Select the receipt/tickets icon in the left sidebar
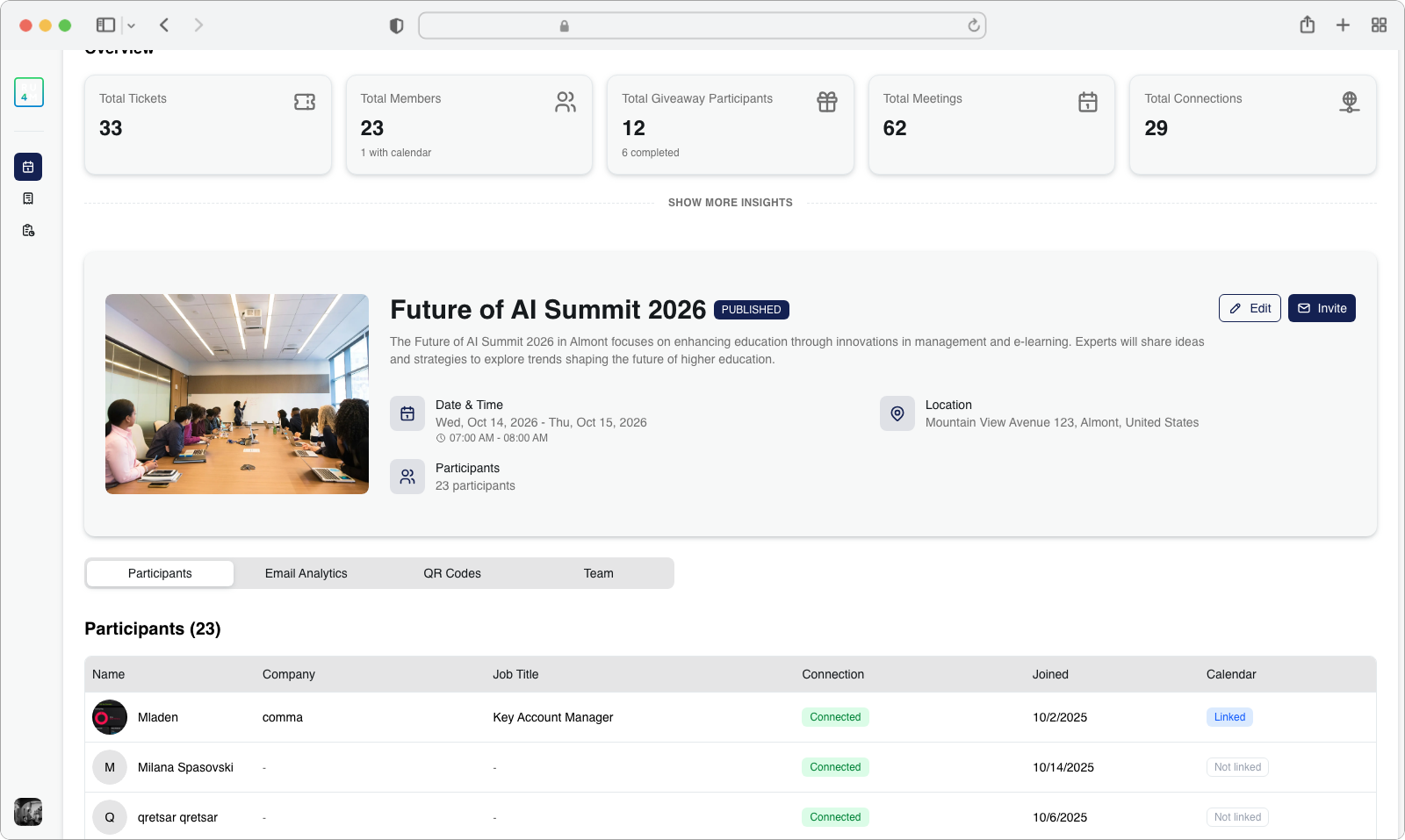This screenshot has width=1405, height=840. pyautogui.click(x=28, y=197)
